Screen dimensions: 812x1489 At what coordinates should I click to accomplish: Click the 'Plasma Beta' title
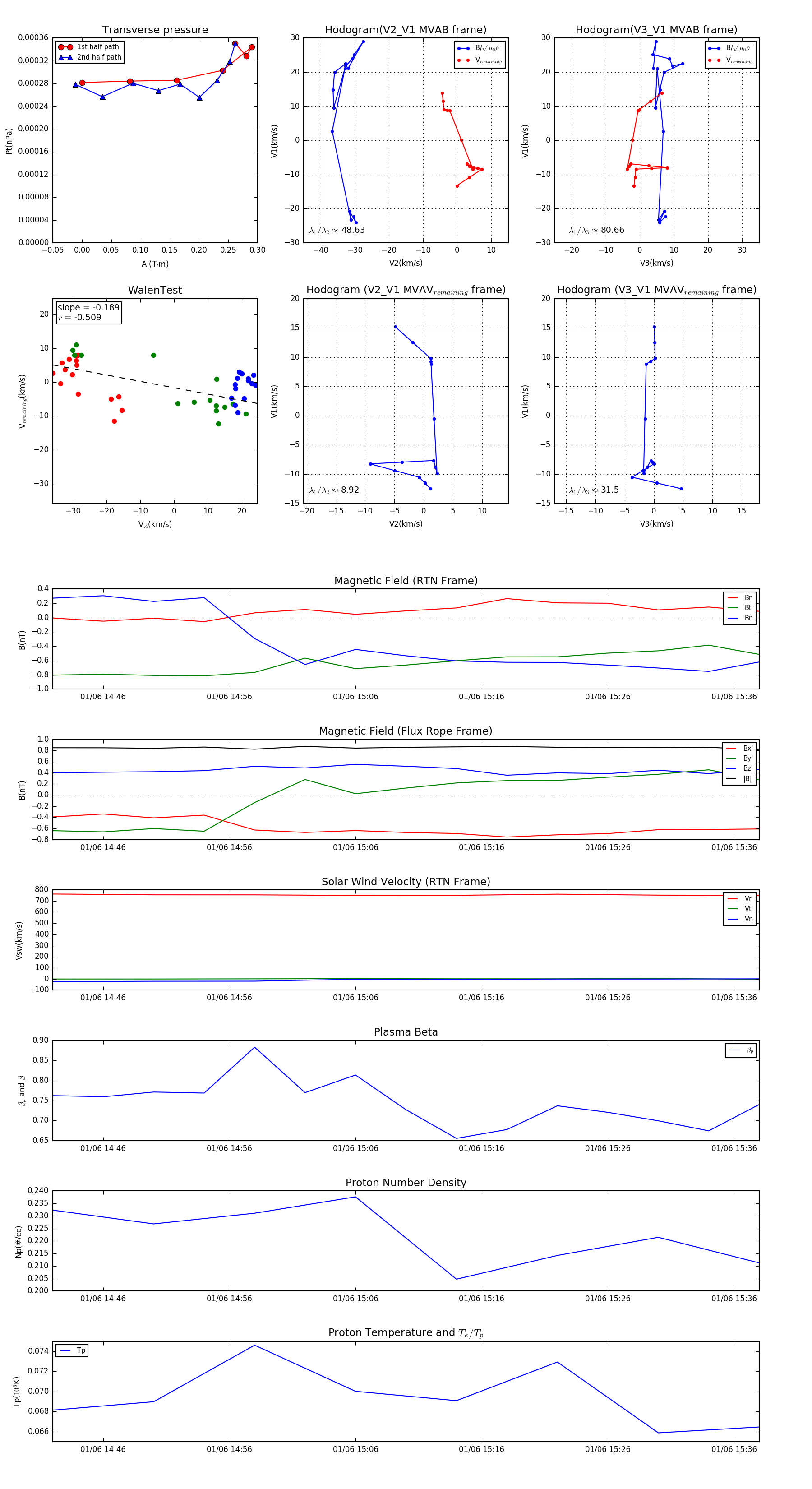[x=406, y=1032]
